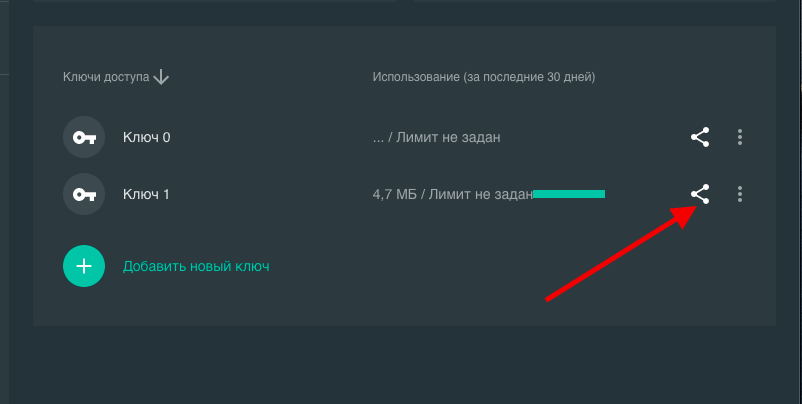Click the key icon beside Ключ 1
The height and width of the screenshot is (404, 802).
coord(84,194)
